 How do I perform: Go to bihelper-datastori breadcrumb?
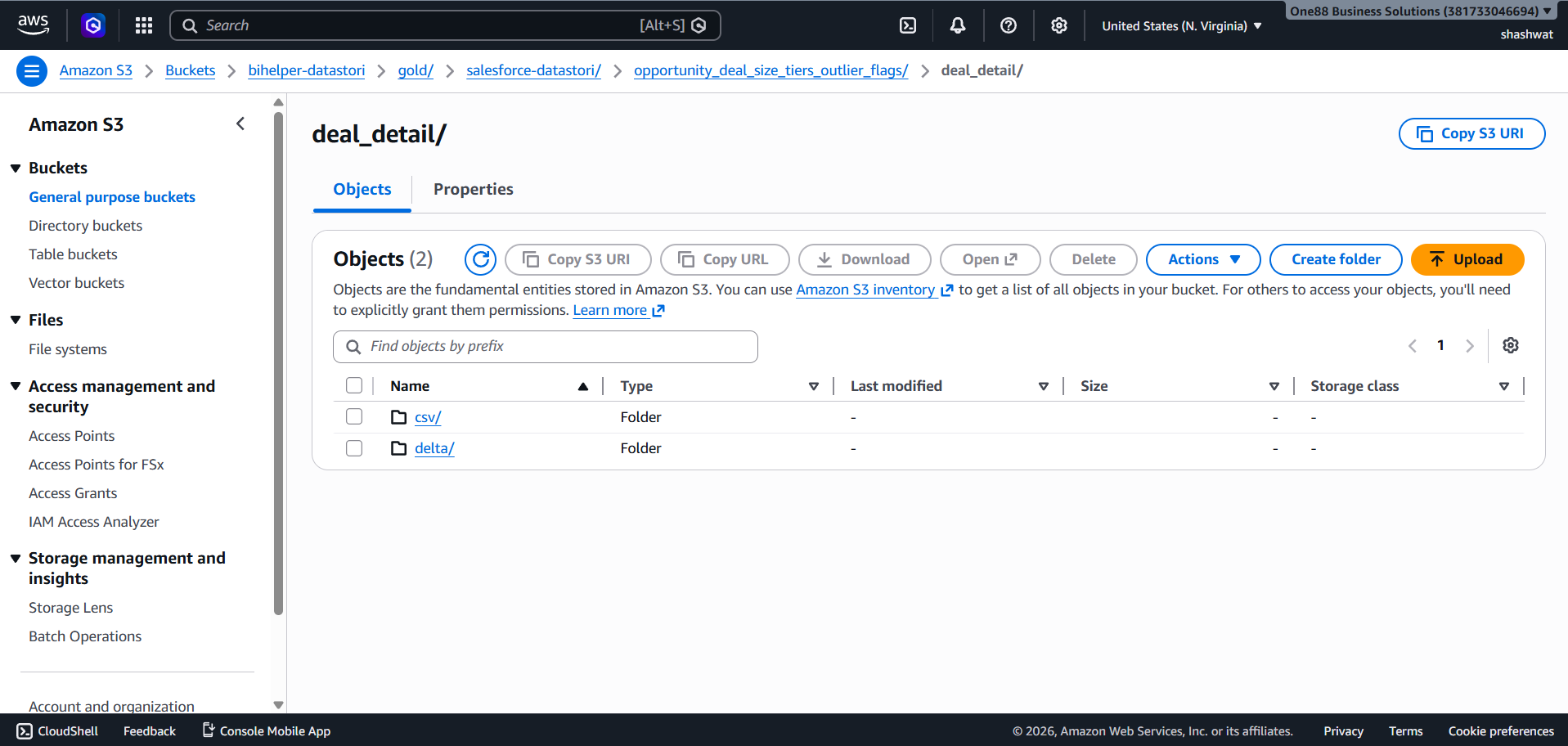click(x=307, y=70)
